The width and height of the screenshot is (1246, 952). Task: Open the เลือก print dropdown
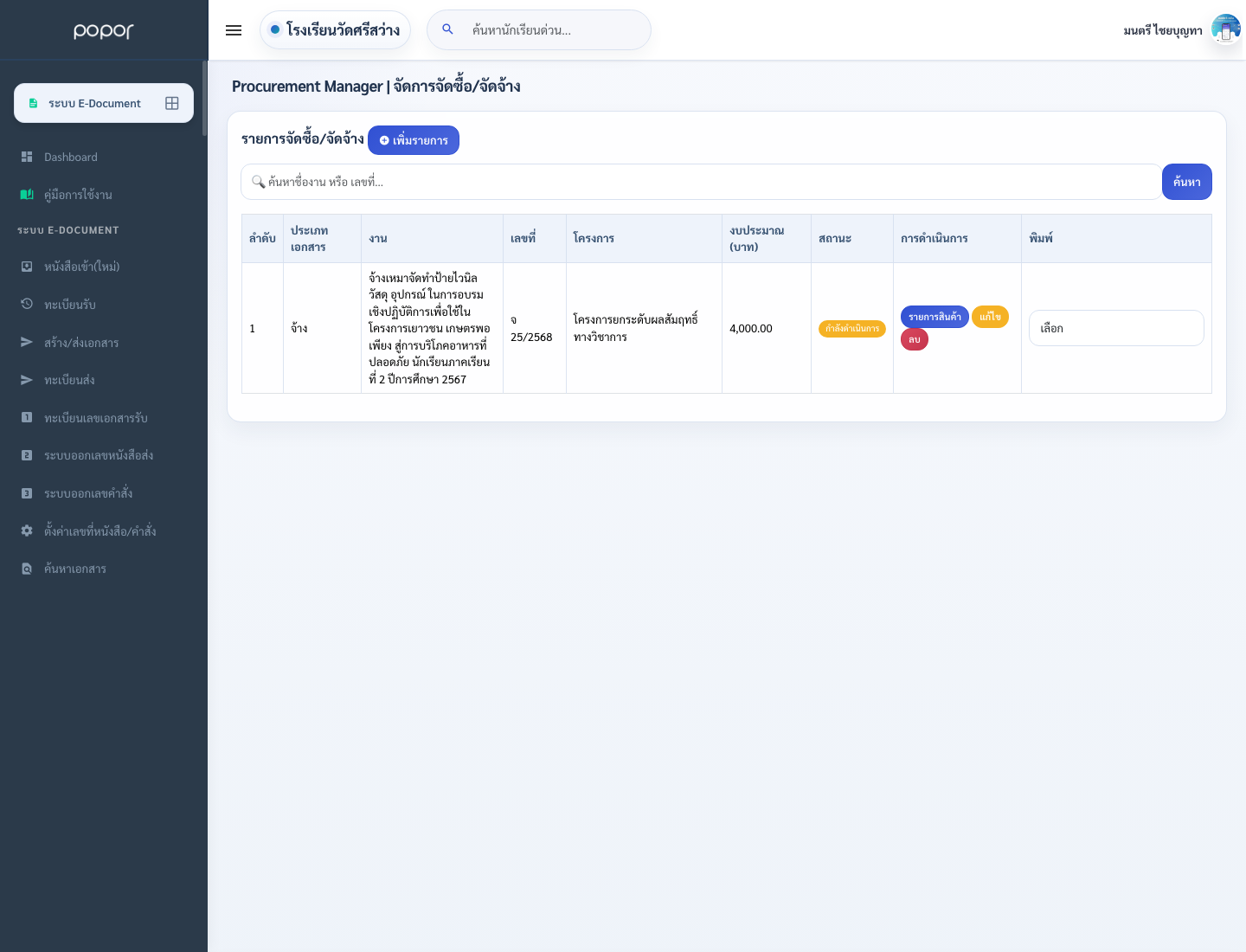(1116, 328)
